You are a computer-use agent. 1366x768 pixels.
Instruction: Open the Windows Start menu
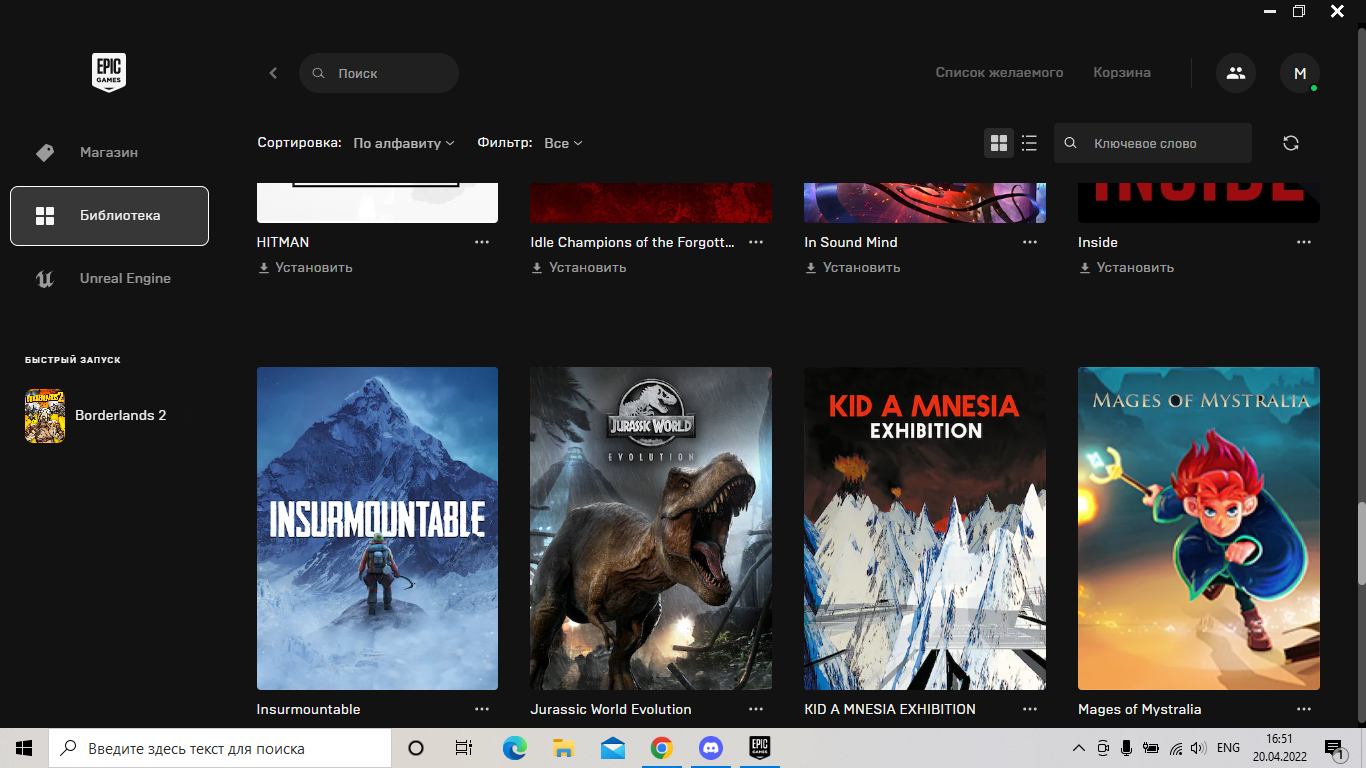click(x=24, y=748)
